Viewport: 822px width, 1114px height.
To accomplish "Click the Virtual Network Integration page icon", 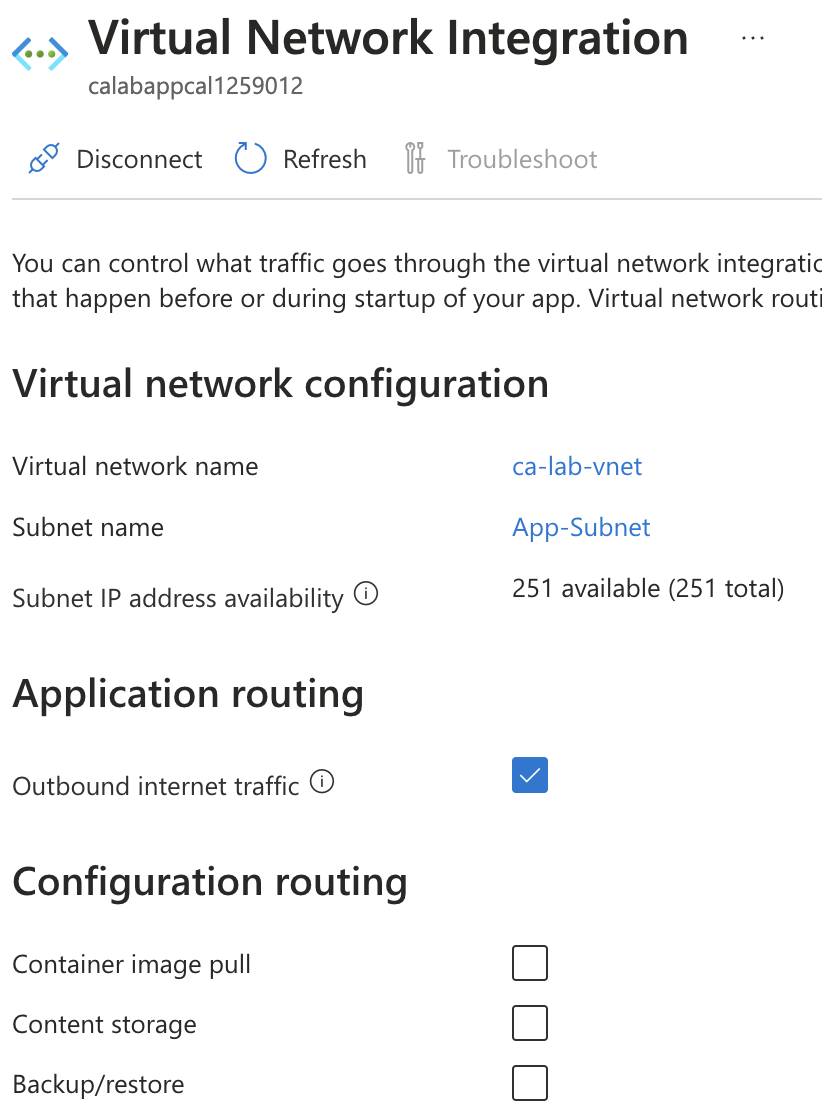I will [40, 52].
